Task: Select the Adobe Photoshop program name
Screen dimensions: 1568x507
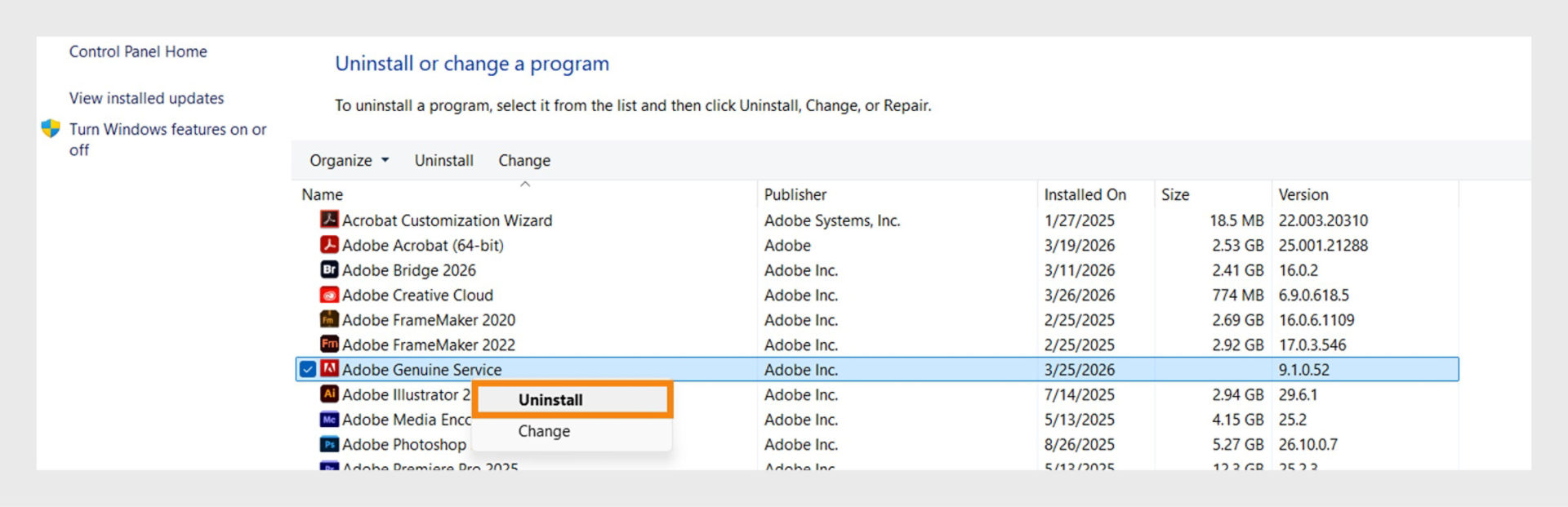Action: coord(404,444)
